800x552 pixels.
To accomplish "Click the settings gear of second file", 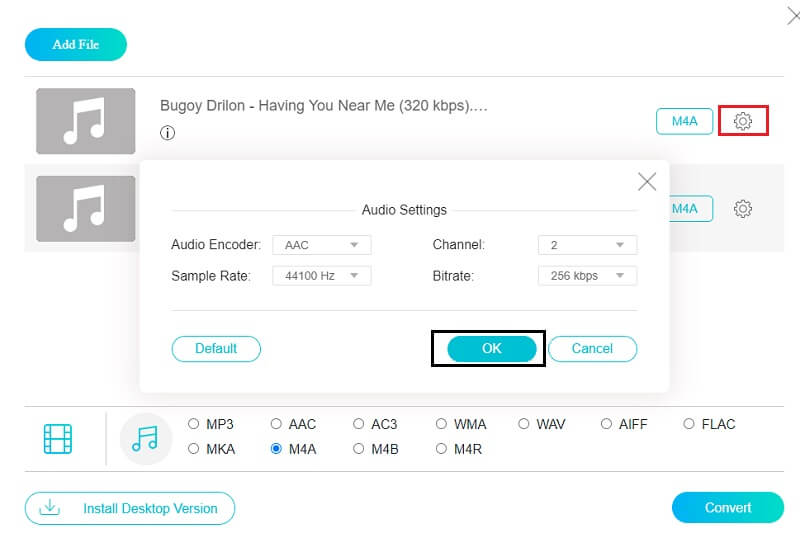I will point(742,209).
